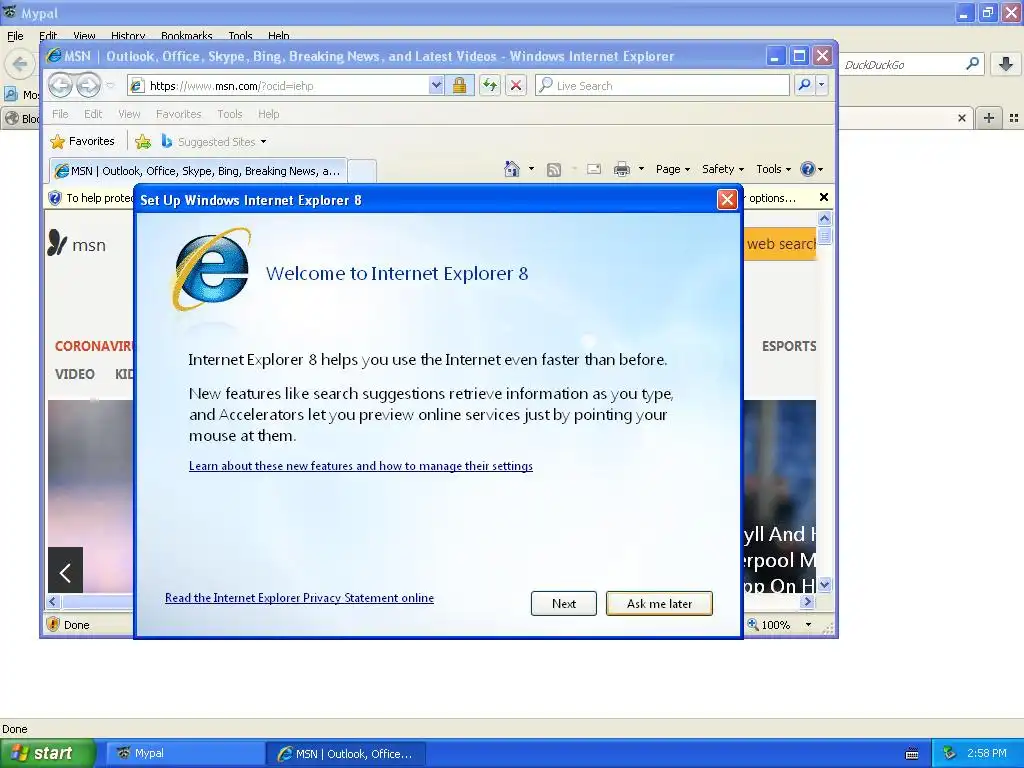Click the Mypal downloads arrow icon

tap(1006, 64)
